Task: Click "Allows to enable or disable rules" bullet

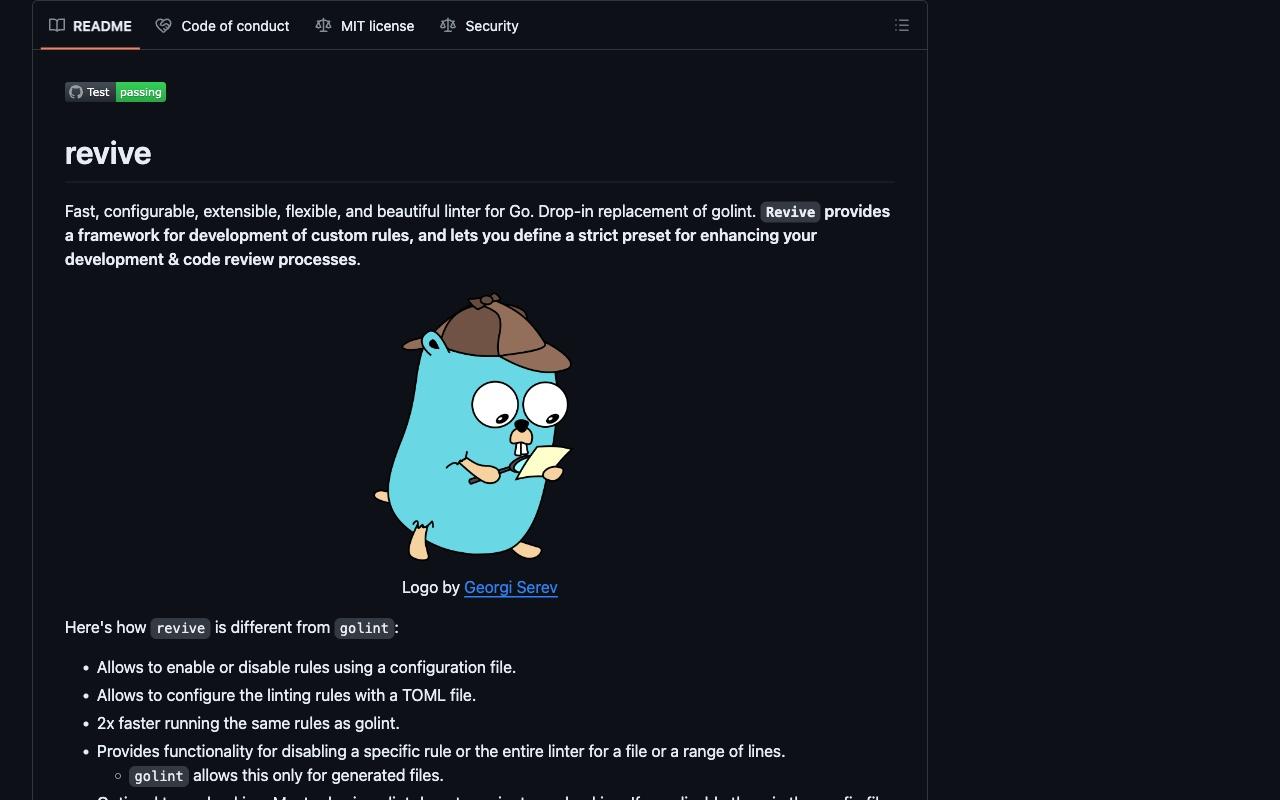Action: [x=306, y=667]
